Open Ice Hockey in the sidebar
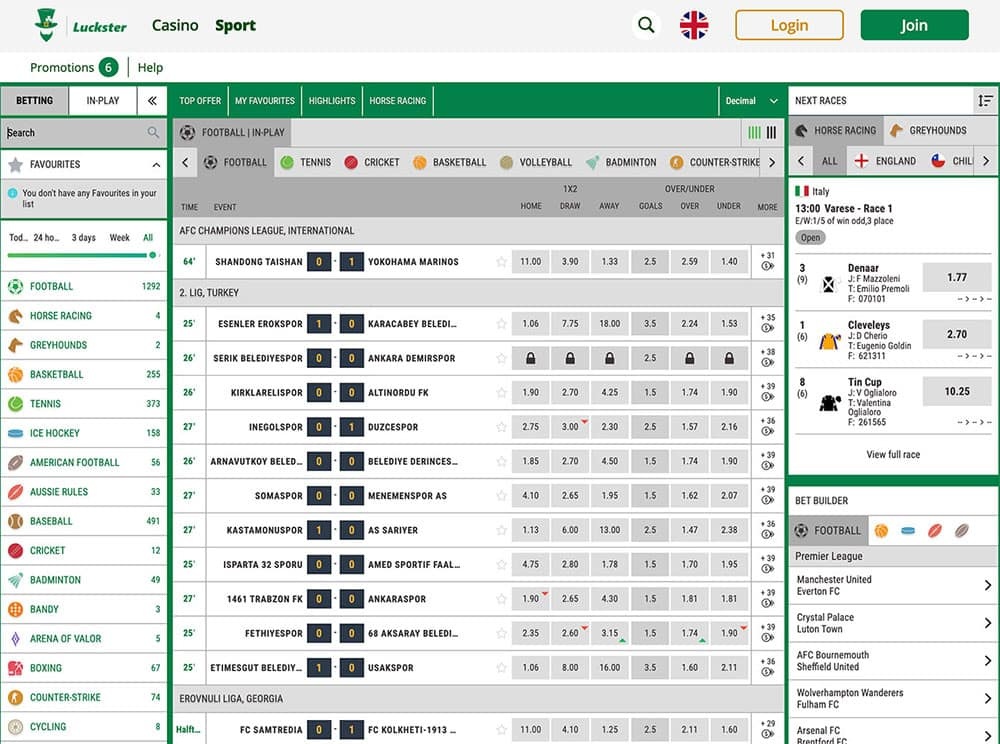The width and height of the screenshot is (1000, 744). tap(84, 433)
